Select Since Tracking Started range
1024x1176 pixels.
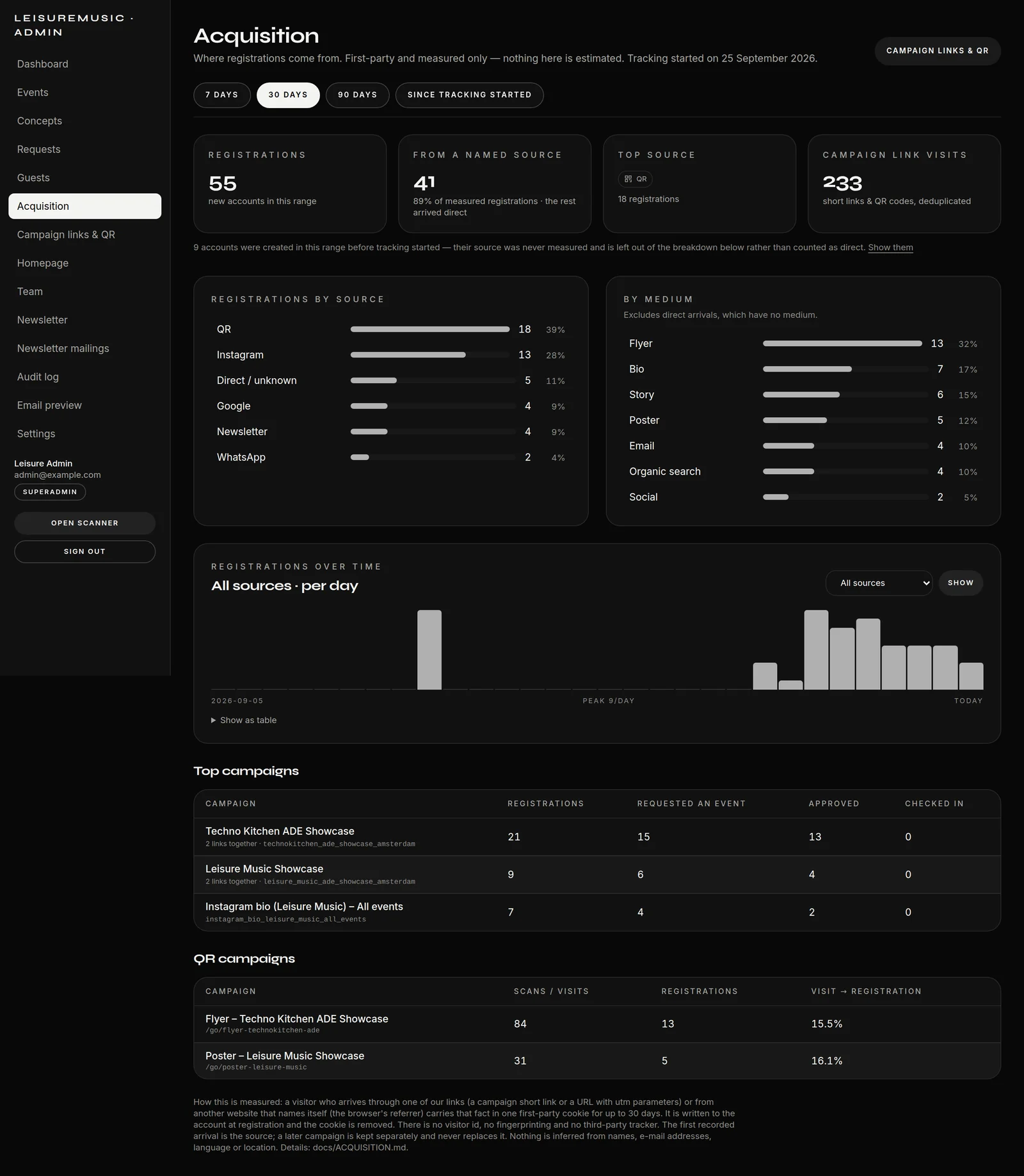click(x=469, y=95)
